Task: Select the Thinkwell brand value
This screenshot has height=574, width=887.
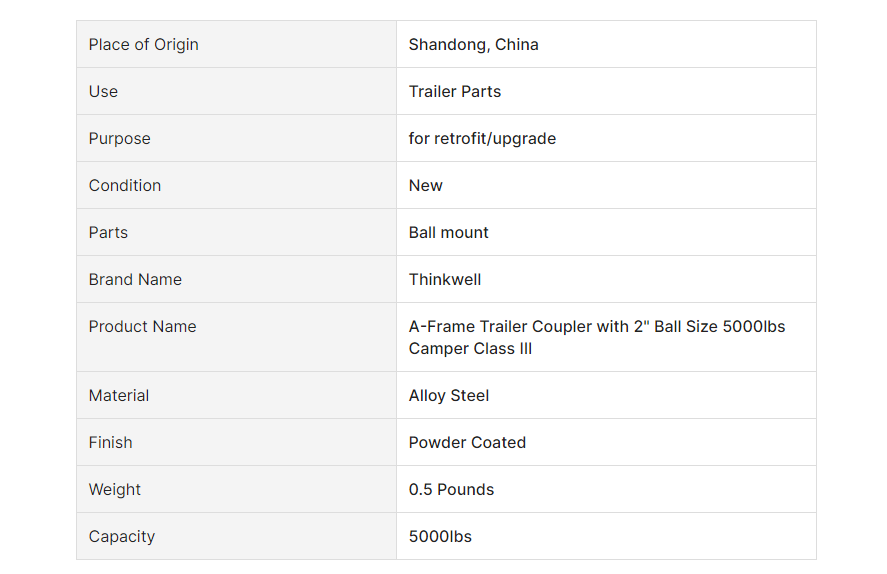Action: tap(445, 279)
